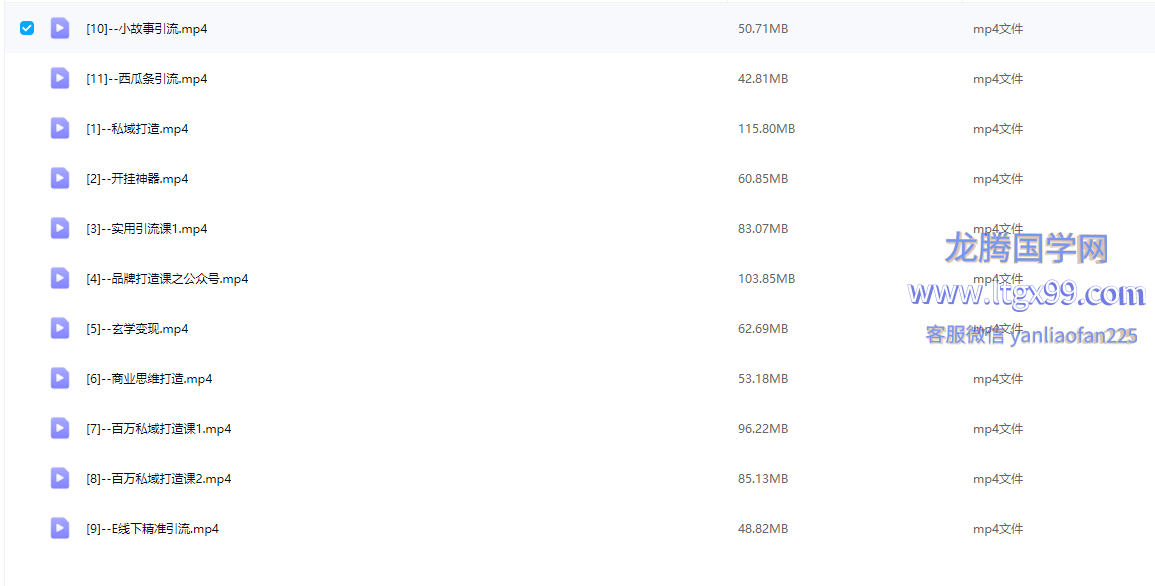Viewport: 1155px width, 586px height.
Task: Click video icon of E线下精准引流.mp4
Action: click(x=60, y=528)
